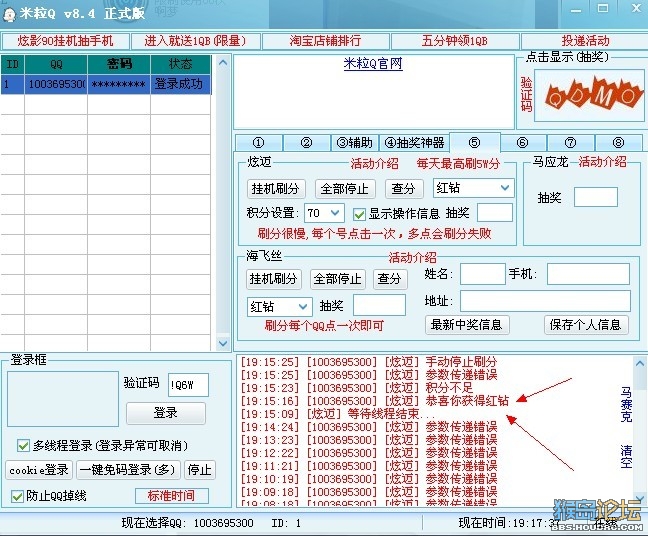The height and width of the screenshot is (536, 648).
Task: Open the 积分设置 dropdown showing 70
Action: tap(324, 213)
